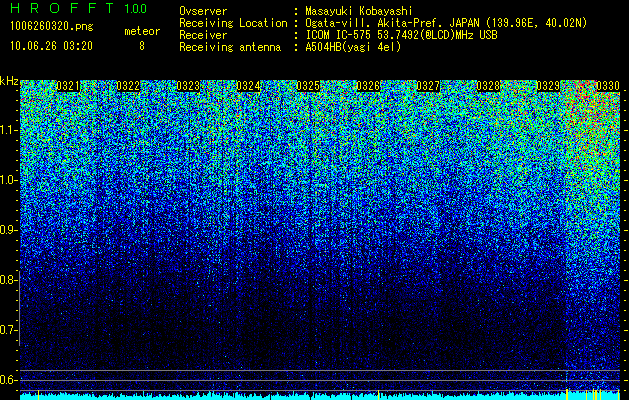Image resolution: width=629 pixels, height=400 pixels.
Task: Click the ICOM IC-575 receiver details
Action: [401, 35]
